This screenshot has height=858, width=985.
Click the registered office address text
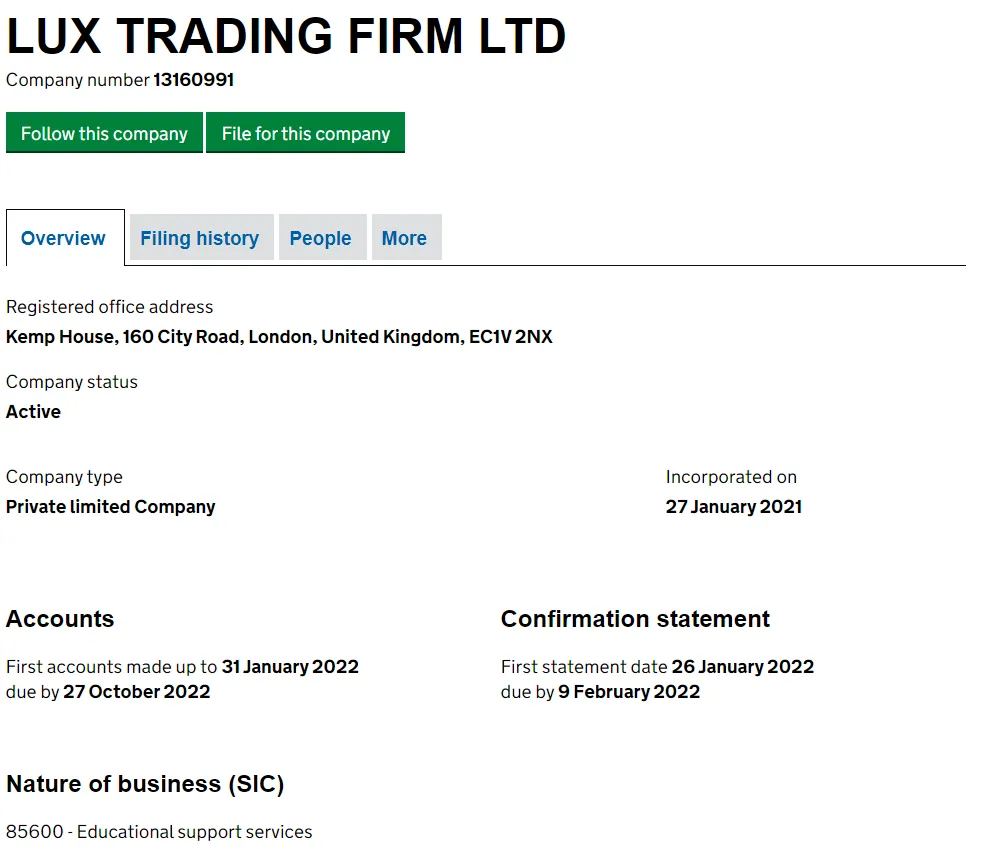(x=280, y=337)
